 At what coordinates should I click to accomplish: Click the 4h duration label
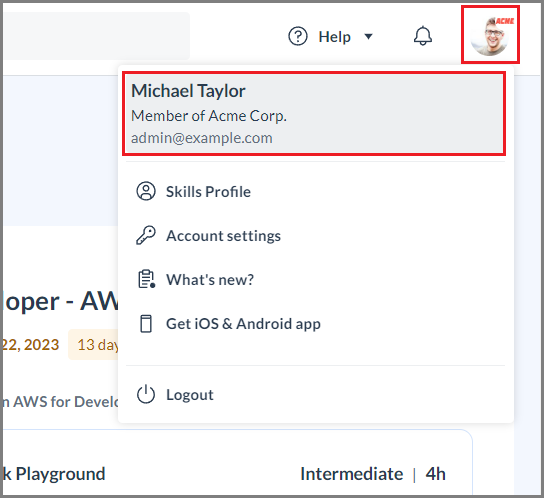(435, 474)
